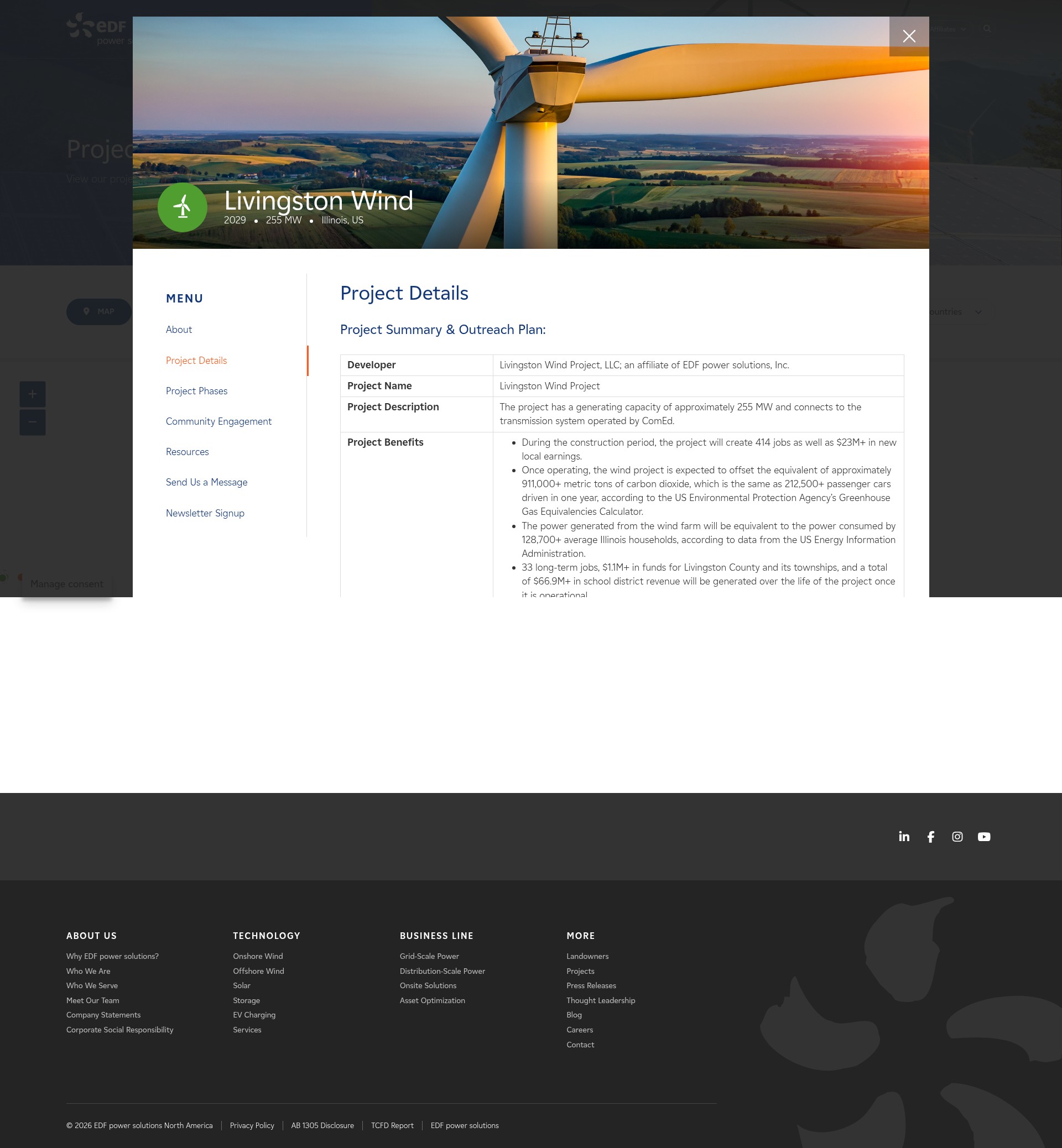Image resolution: width=1062 pixels, height=1148 pixels.
Task: Open the countries filter dropdown
Action: point(955,312)
